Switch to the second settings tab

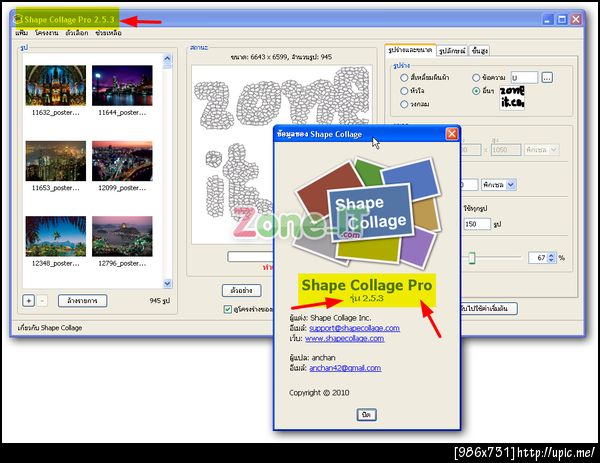(x=452, y=51)
